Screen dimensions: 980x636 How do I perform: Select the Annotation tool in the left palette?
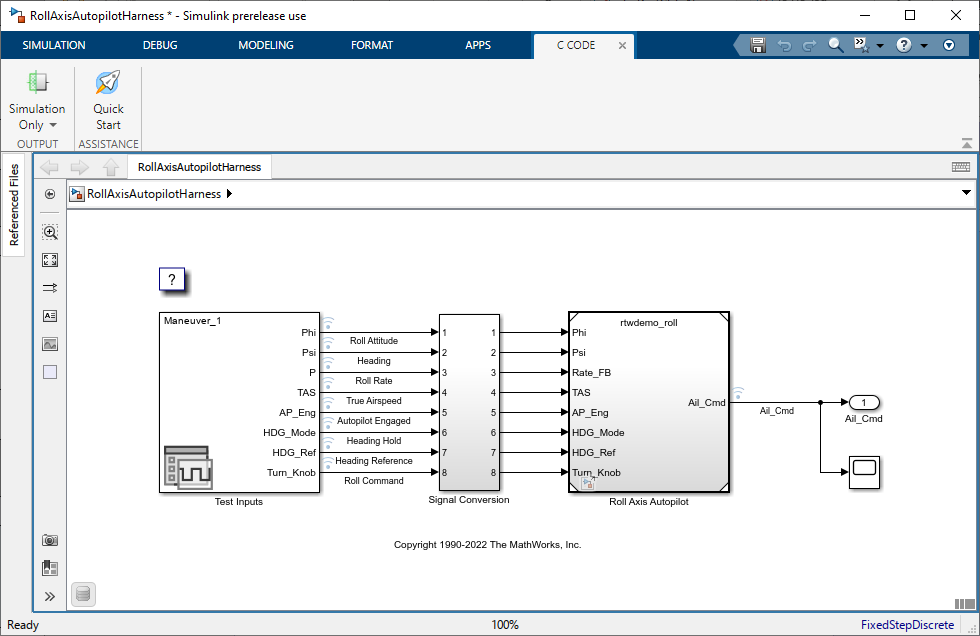49,315
